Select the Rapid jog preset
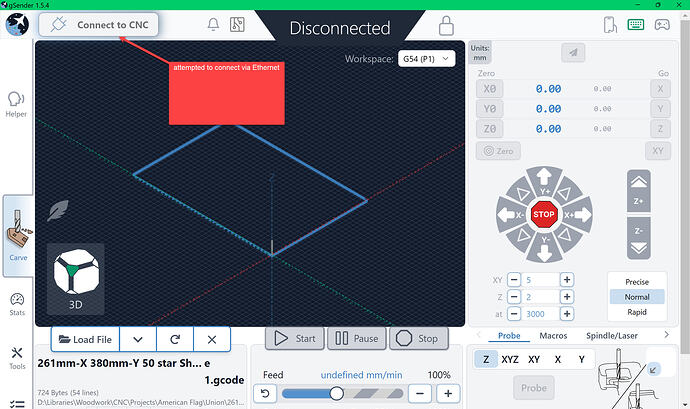The image size is (690, 409). [636, 312]
